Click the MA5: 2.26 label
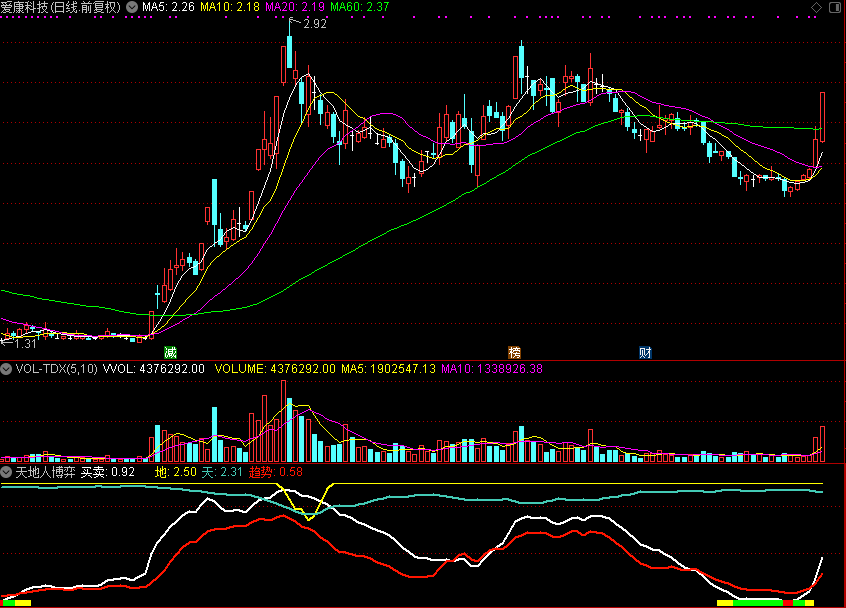Screen dimensions: 846x608 [168, 7]
